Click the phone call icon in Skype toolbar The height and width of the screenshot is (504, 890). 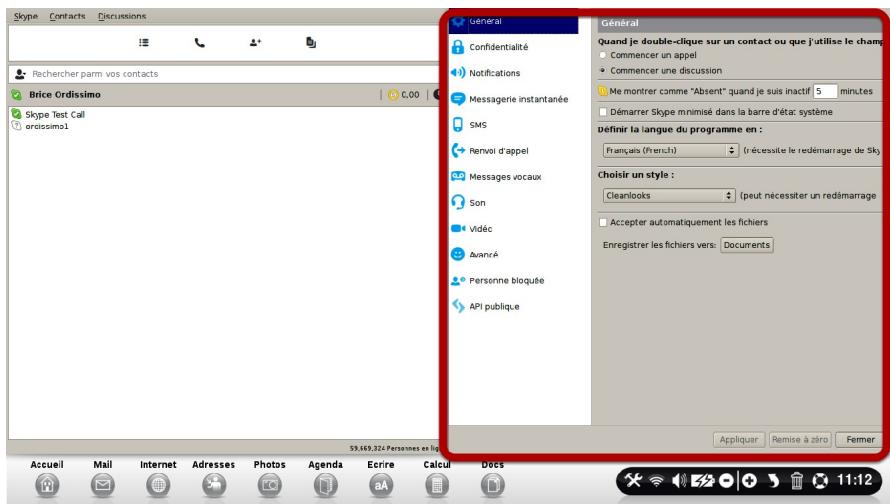[200, 43]
